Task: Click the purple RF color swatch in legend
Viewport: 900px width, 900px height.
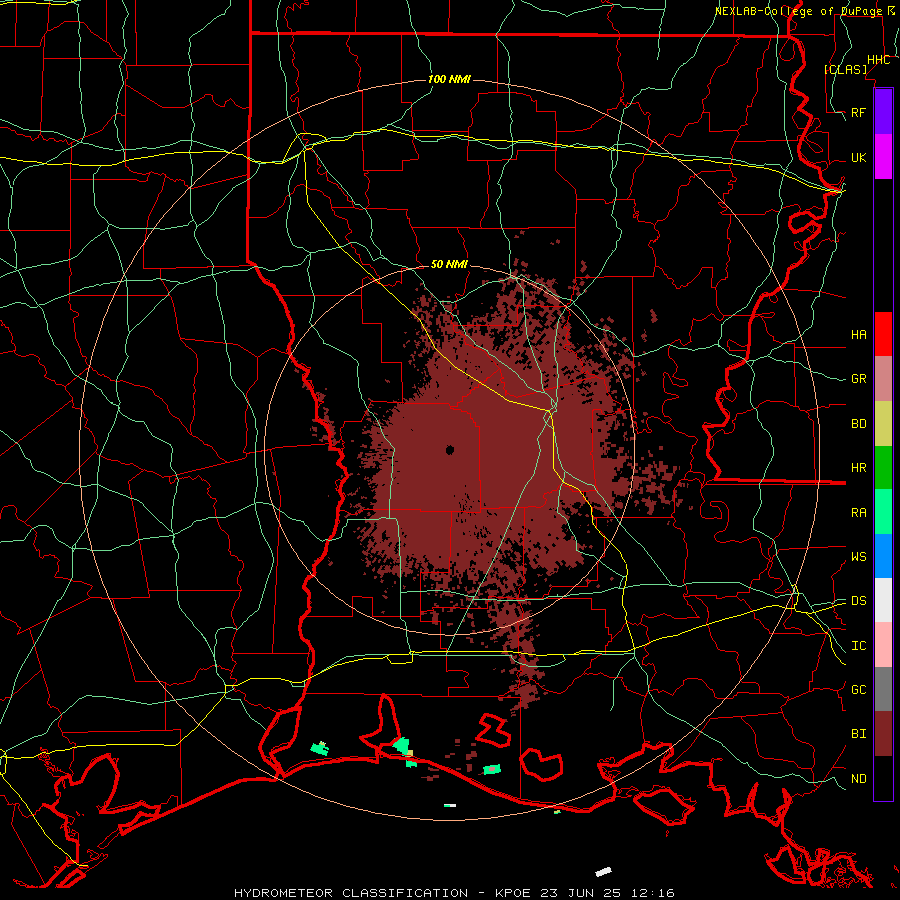Action: point(883,112)
